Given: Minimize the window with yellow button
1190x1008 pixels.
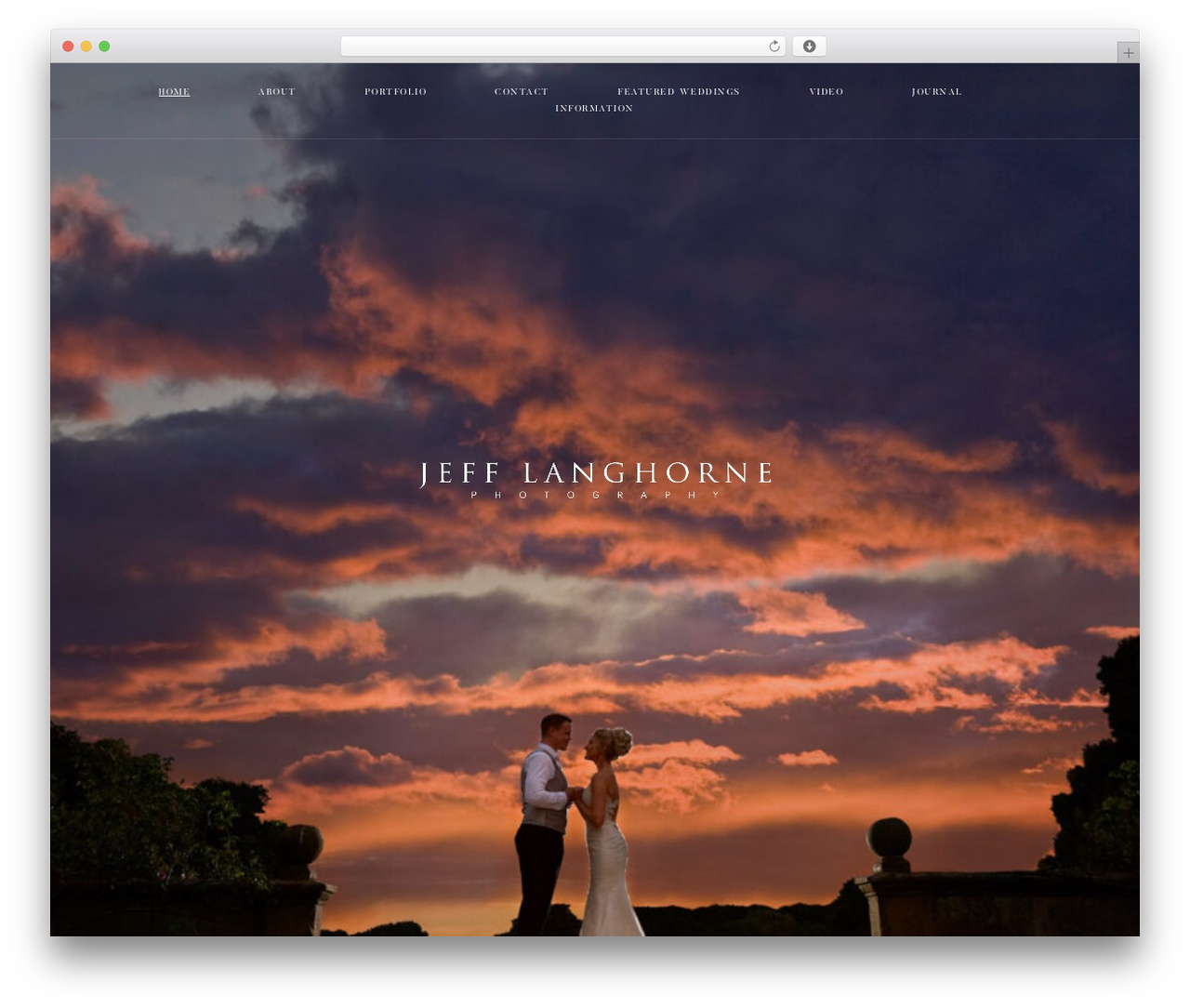Looking at the screenshot, I should coord(86,46).
